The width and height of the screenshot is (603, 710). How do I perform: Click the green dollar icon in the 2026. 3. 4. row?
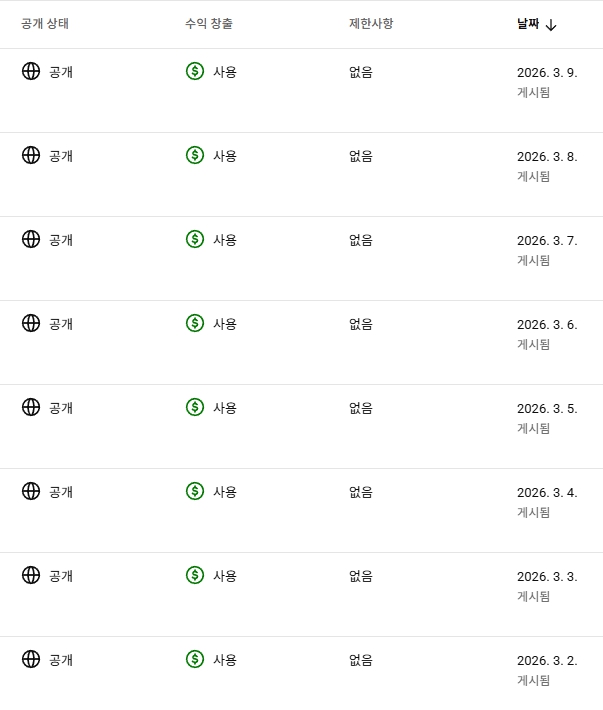[x=195, y=491]
